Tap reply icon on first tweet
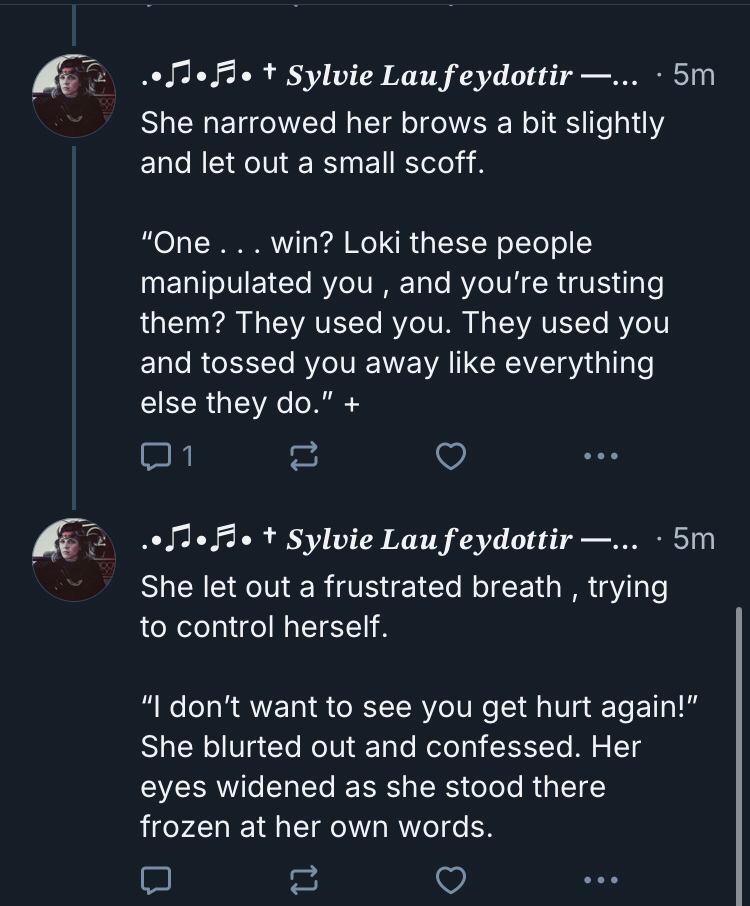 (156, 456)
